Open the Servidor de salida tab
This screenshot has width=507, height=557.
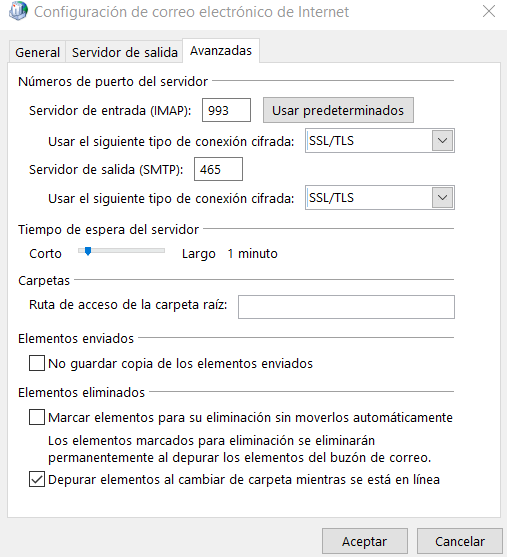124,52
